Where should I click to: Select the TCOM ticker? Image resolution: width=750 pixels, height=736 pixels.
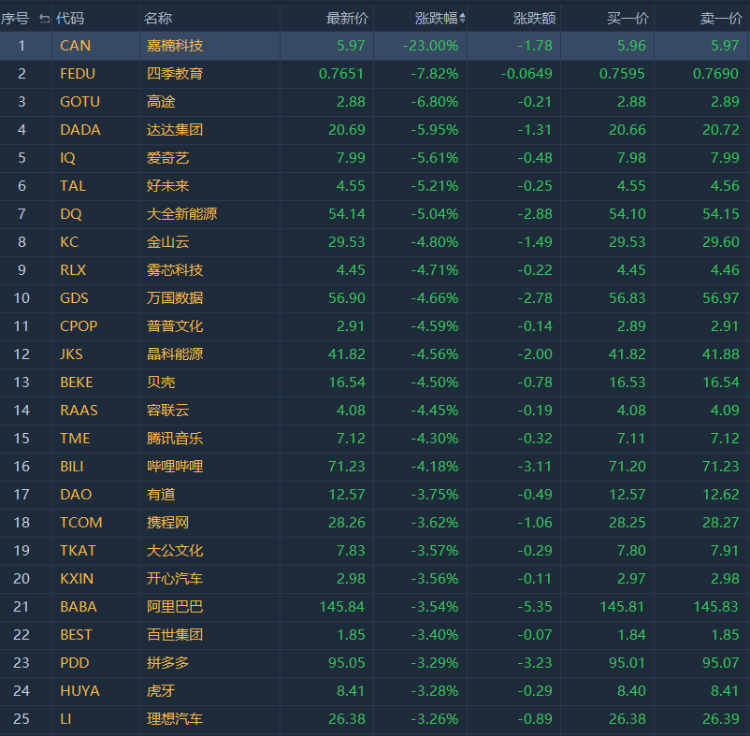coord(81,523)
